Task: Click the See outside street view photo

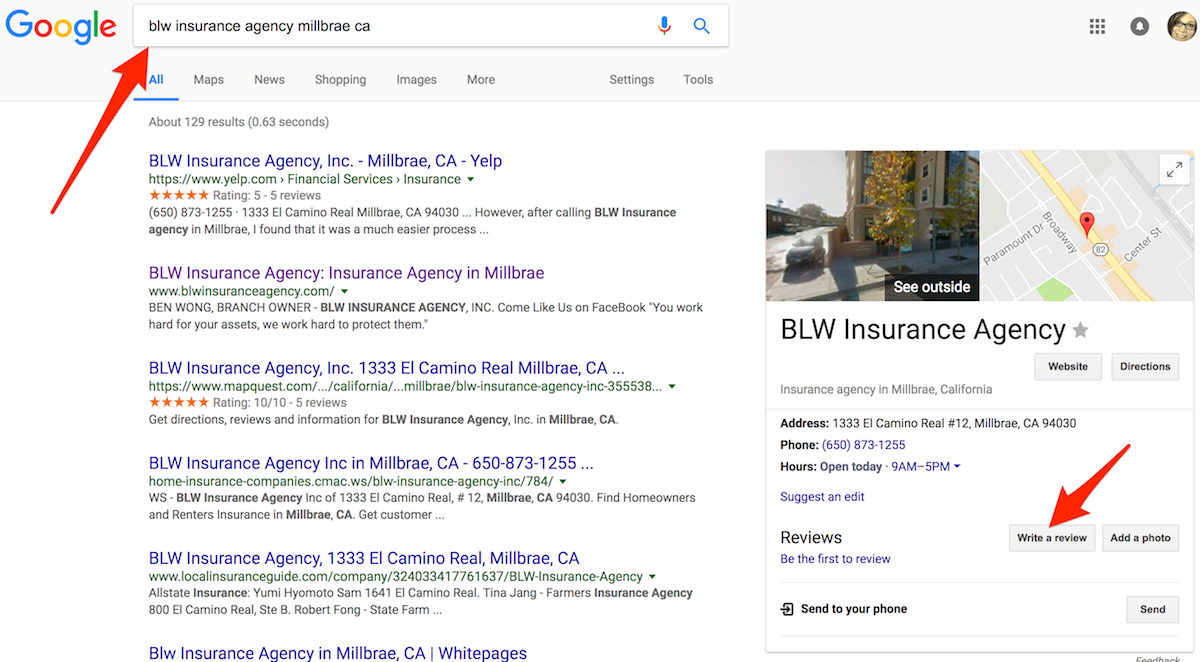Action: (x=872, y=226)
